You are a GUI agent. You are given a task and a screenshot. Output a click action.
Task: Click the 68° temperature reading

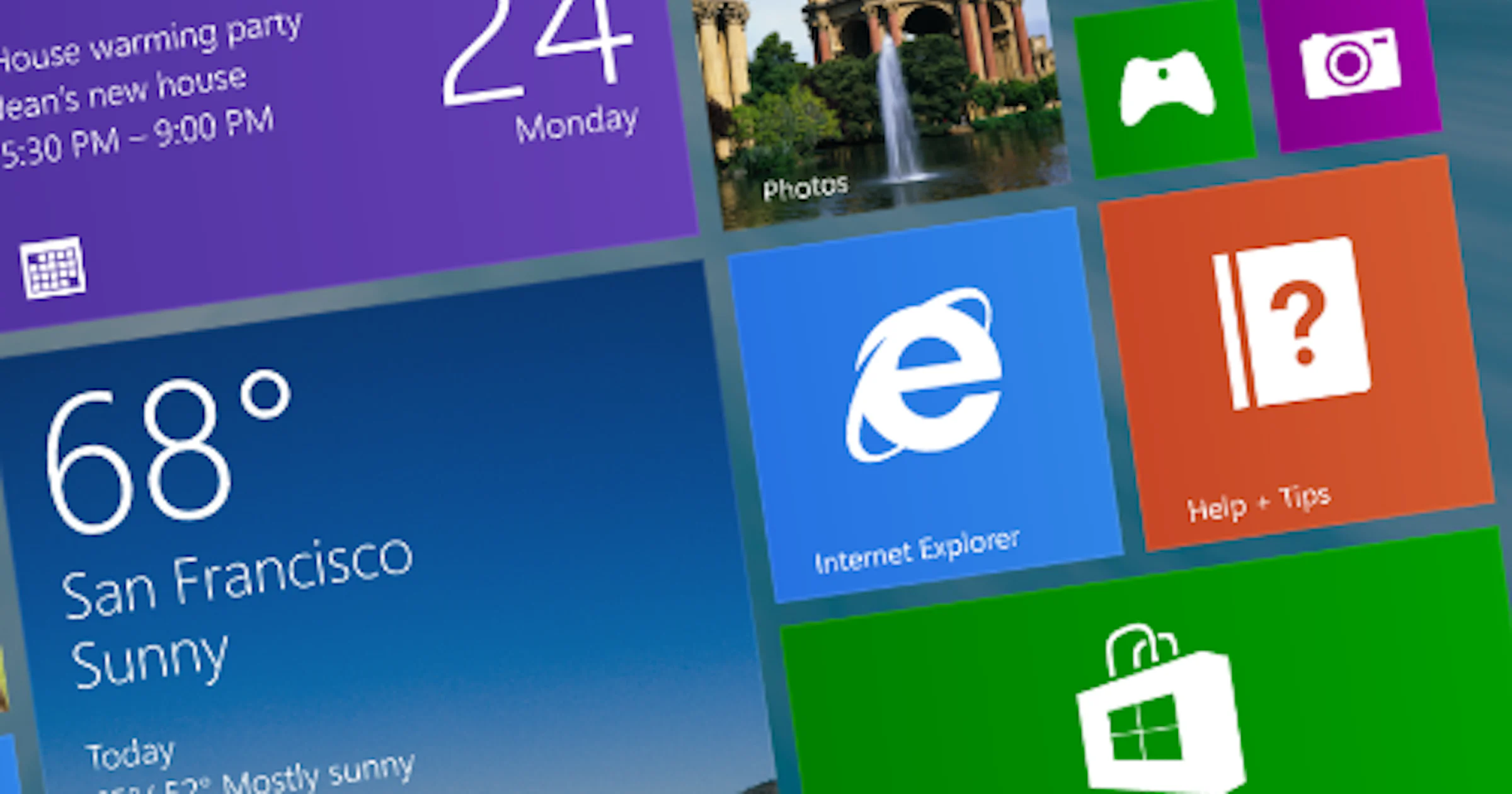click(x=169, y=452)
